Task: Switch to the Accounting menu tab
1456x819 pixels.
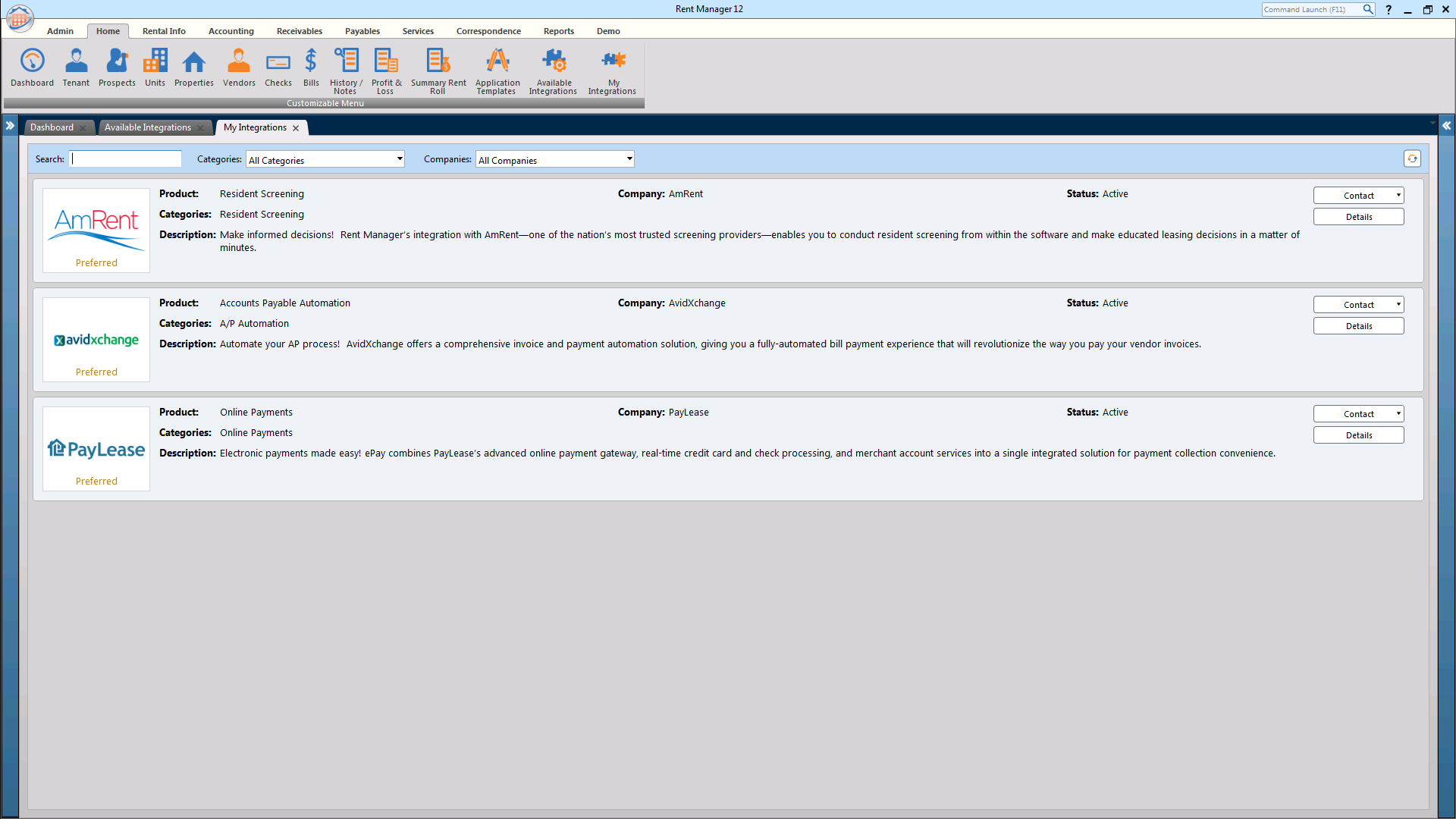Action: point(231,31)
